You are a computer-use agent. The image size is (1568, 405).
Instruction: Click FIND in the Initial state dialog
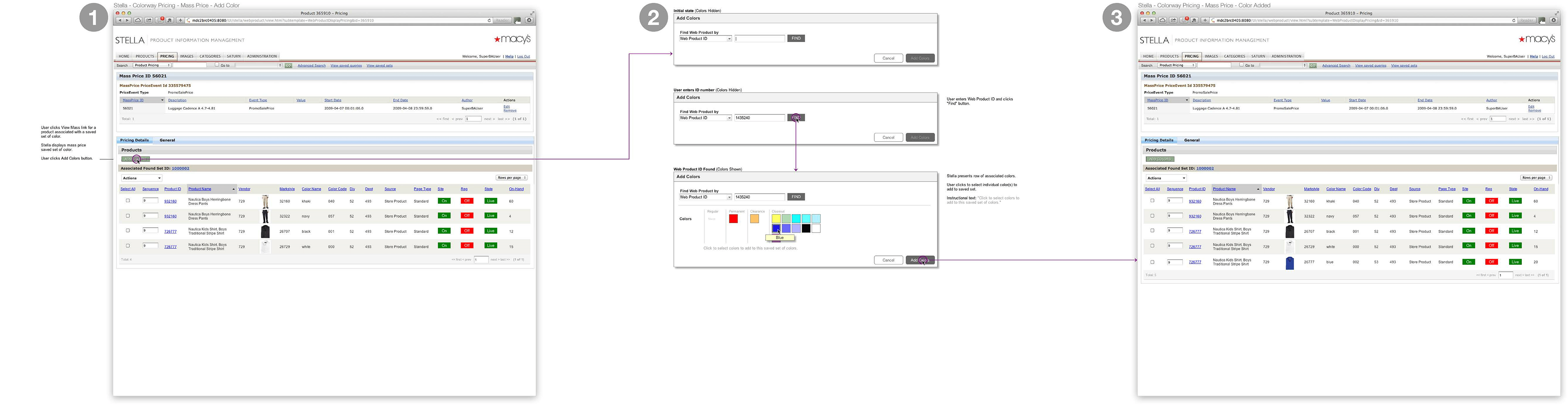796,38
